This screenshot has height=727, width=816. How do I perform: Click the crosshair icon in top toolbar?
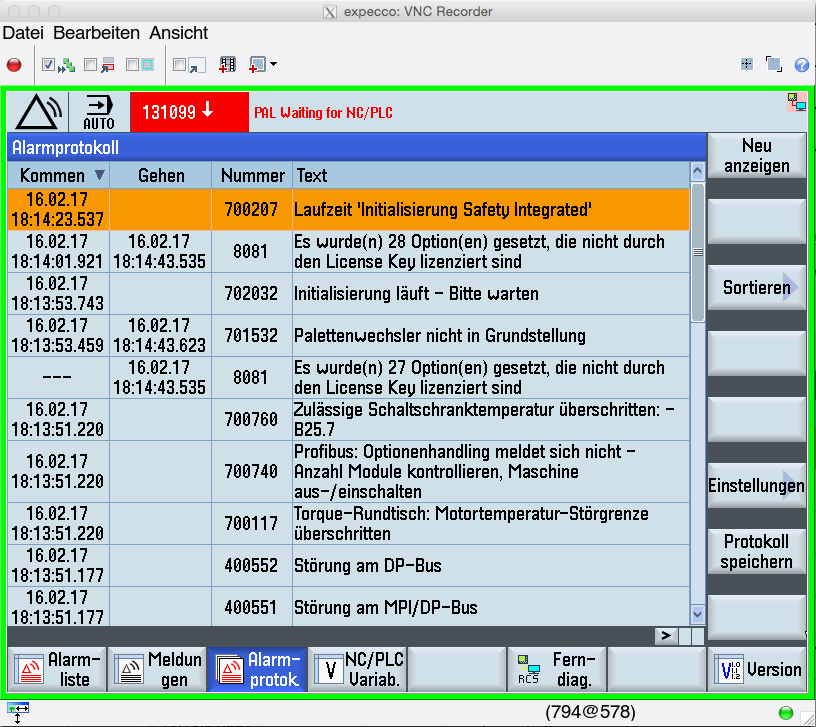(746, 65)
